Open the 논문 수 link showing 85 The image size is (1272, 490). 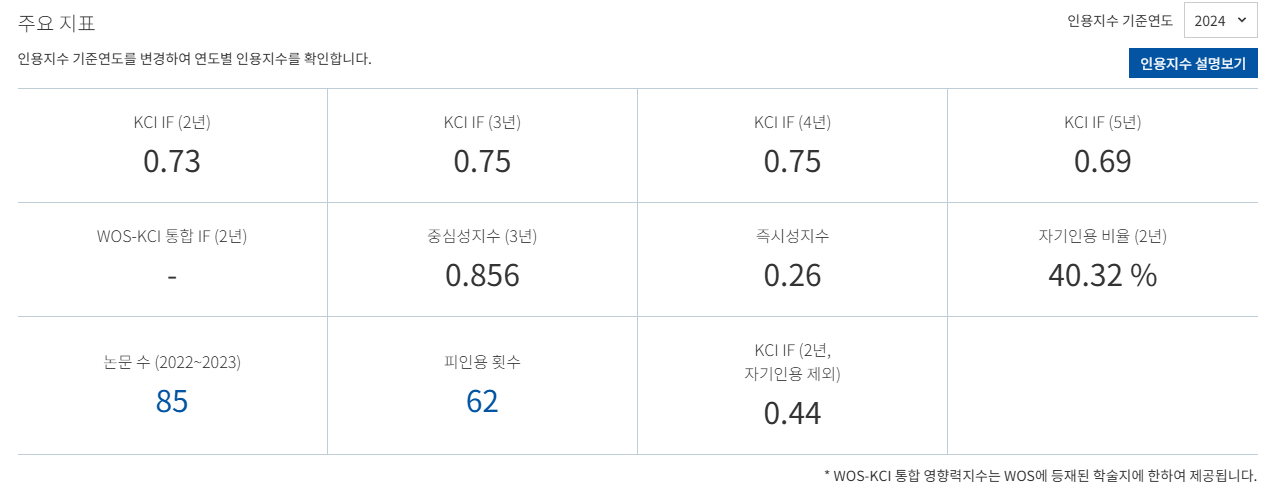[172, 401]
